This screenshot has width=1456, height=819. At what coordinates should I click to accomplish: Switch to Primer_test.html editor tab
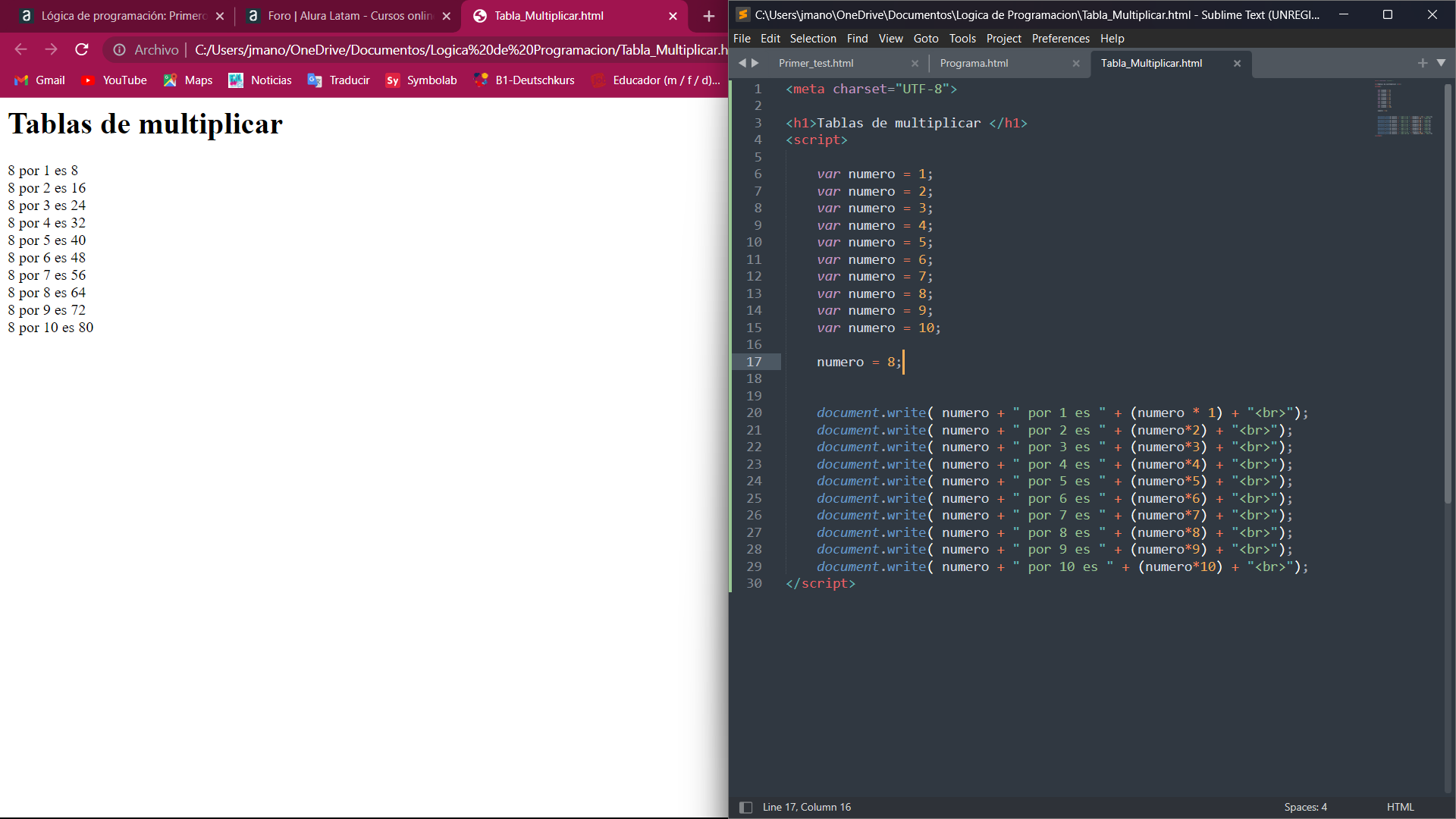pyautogui.click(x=816, y=64)
